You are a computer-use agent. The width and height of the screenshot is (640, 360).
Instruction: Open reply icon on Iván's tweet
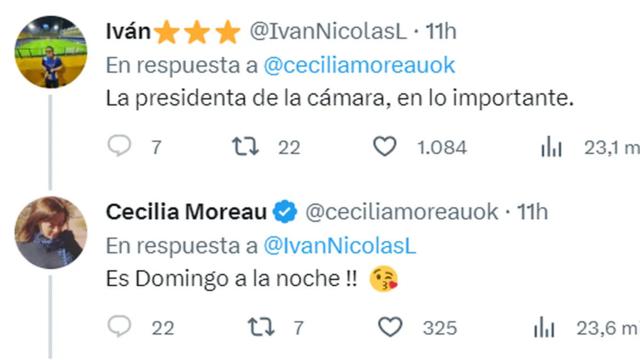119,146
